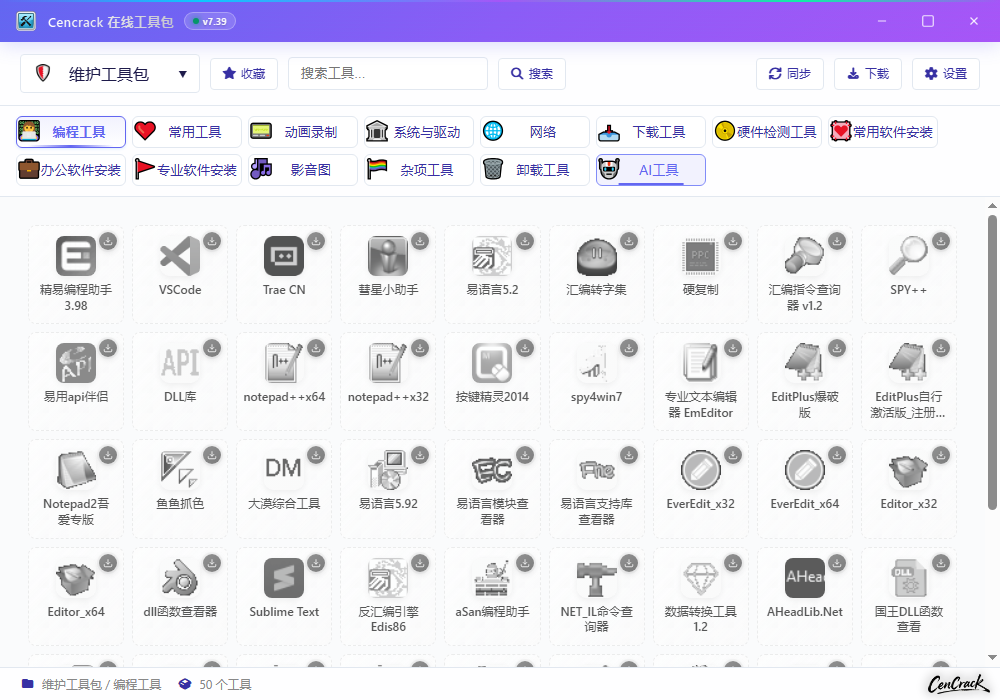Switch to 专业软件安装 category tab

(187, 170)
